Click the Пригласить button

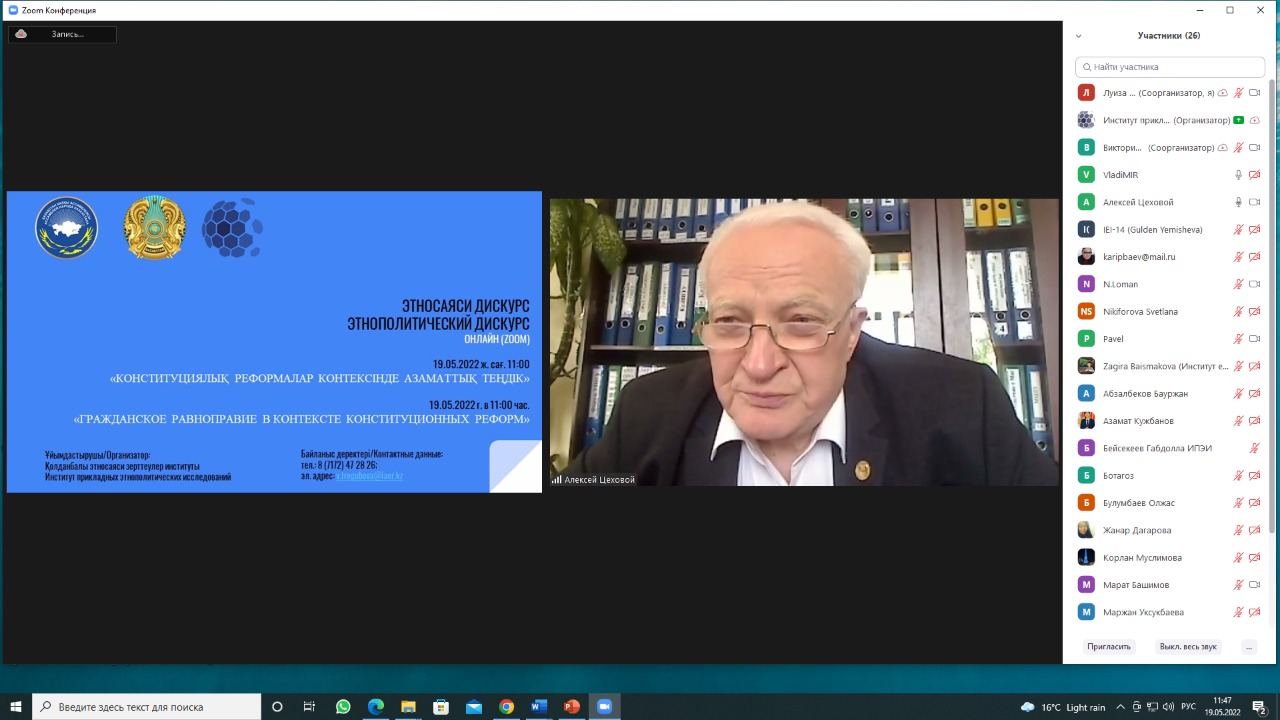pyautogui.click(x=1109, y=647)
